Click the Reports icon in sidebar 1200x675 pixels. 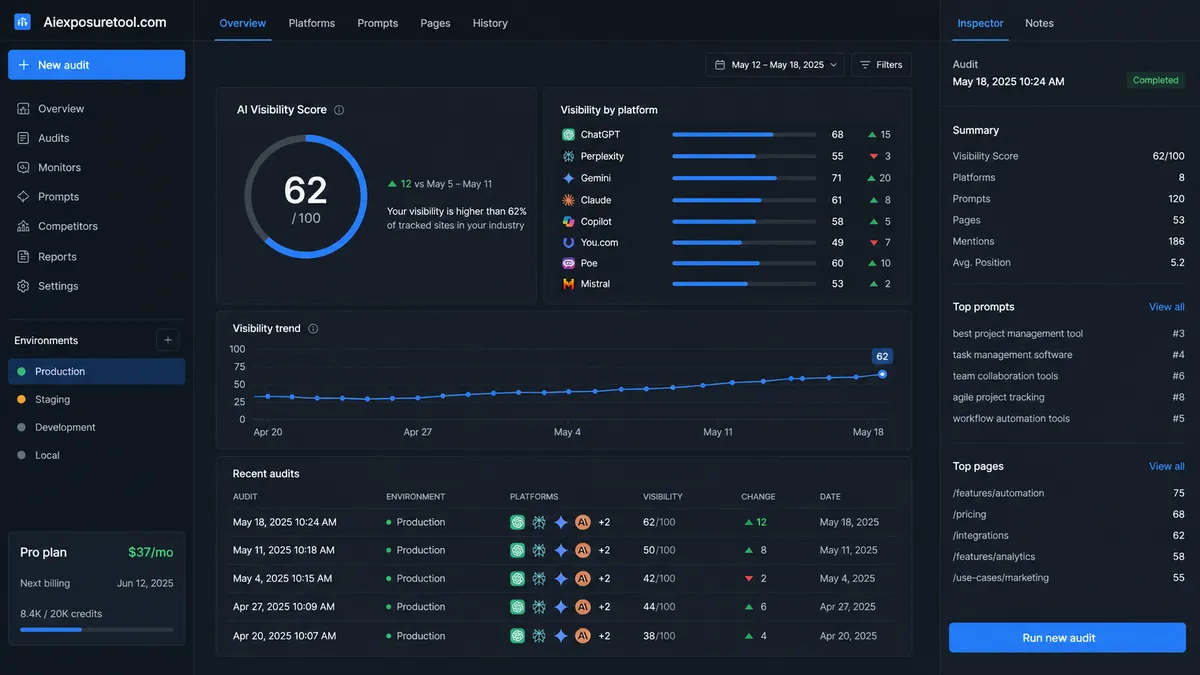[23, 256]
